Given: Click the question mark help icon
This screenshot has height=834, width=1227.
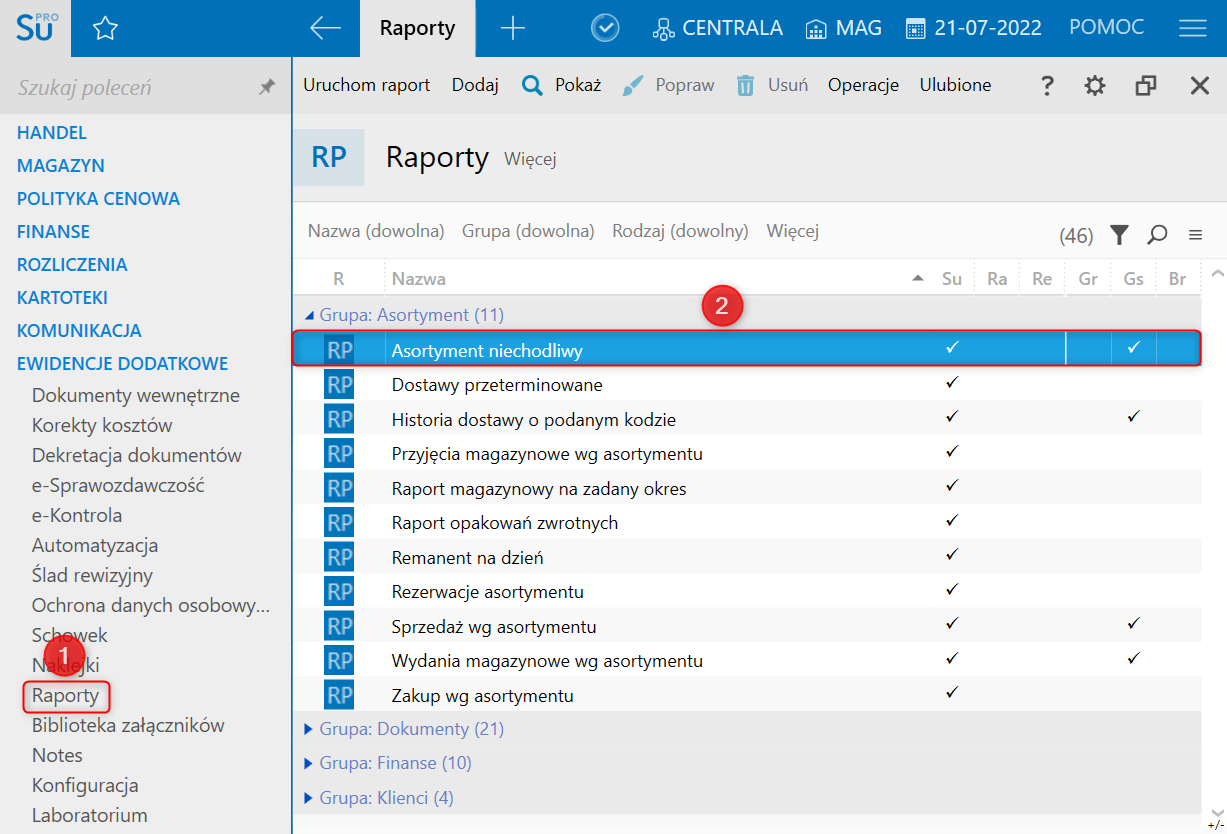Looking at the screenshot, I should [1047, 86].
